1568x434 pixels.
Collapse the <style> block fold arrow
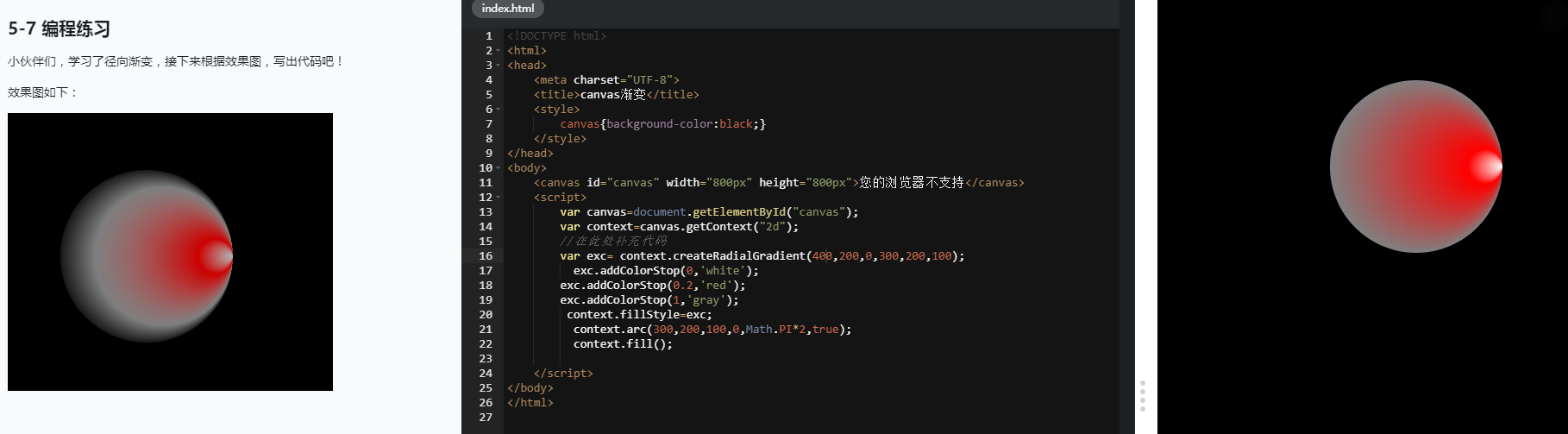[499, 110]
